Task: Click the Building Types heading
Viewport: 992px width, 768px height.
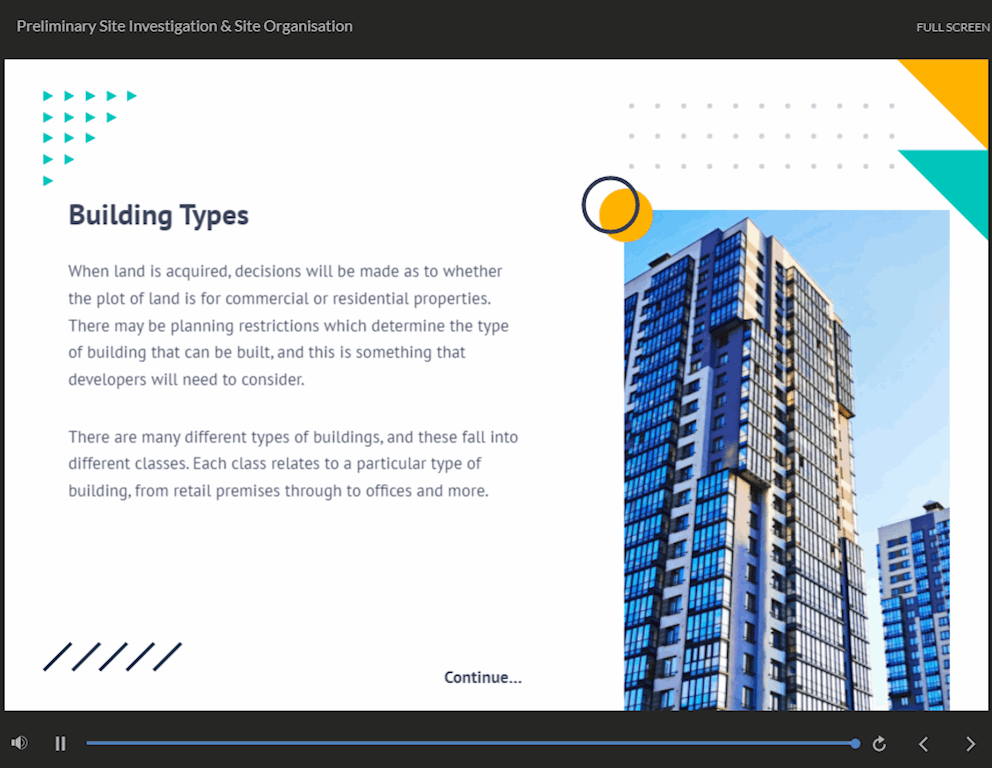Action: [158, 215]
